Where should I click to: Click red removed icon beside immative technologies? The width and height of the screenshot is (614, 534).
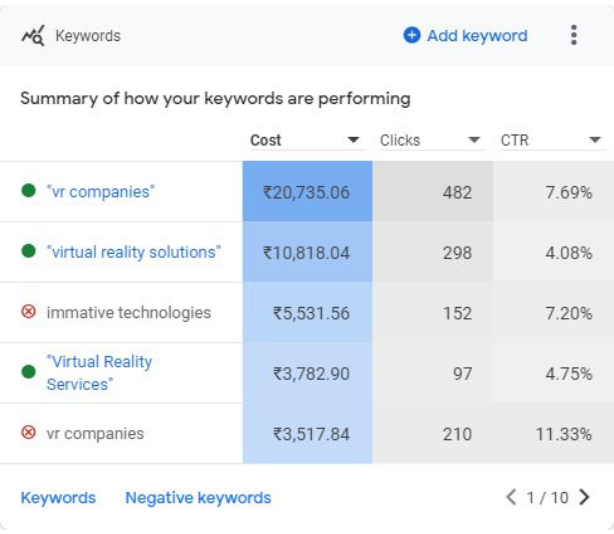tap(28, 312)
